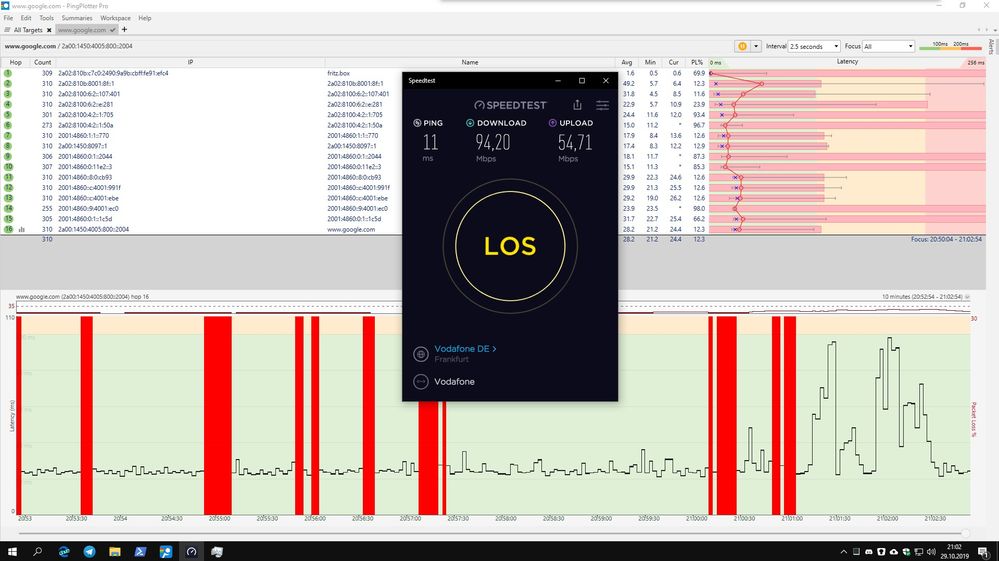Open the Workspace menu
This screenshot has width=999, height=561.
tap(115, 18)
